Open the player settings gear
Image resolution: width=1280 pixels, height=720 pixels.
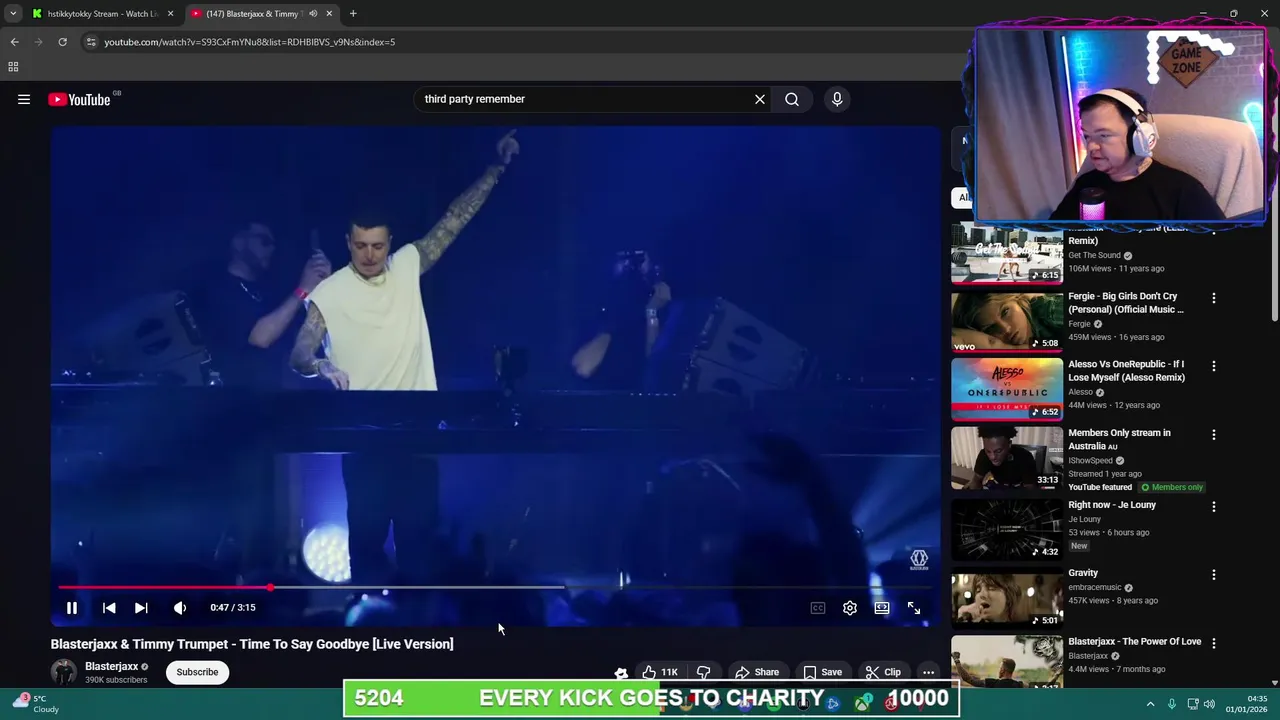(850, 607)
